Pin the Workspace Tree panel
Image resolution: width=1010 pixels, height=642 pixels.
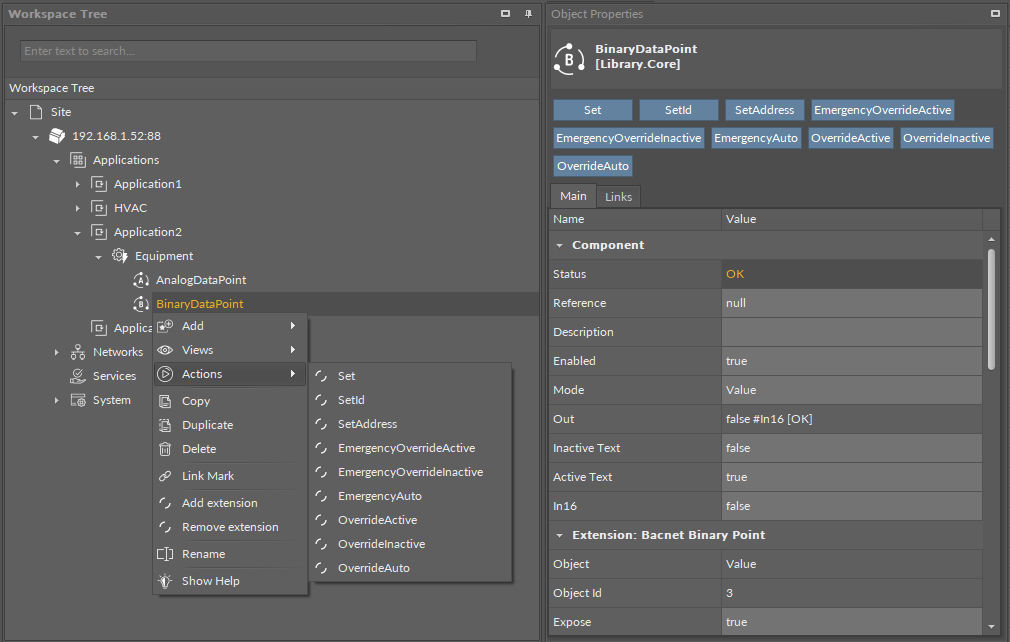coord(528,14)
